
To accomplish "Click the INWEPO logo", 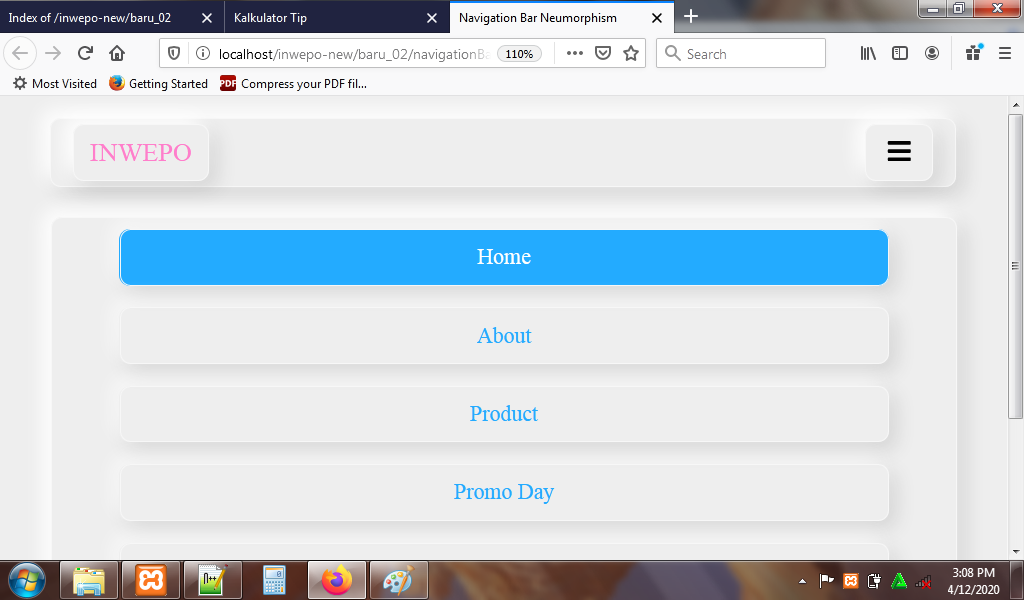I will click(x=141, y=153).
